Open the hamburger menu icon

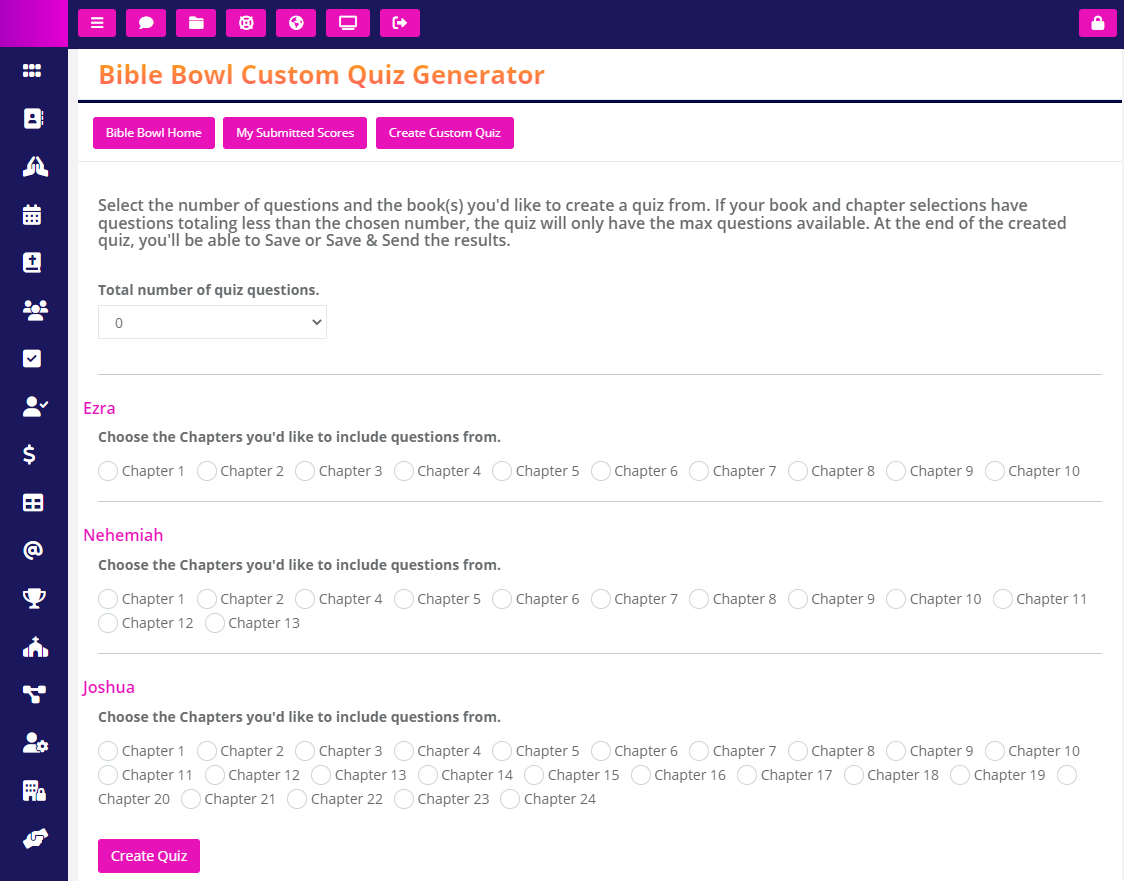(97, 23)
